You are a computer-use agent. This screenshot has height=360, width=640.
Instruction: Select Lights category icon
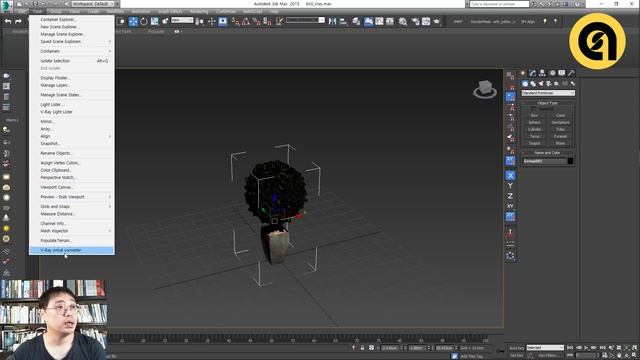click(541, 84)
